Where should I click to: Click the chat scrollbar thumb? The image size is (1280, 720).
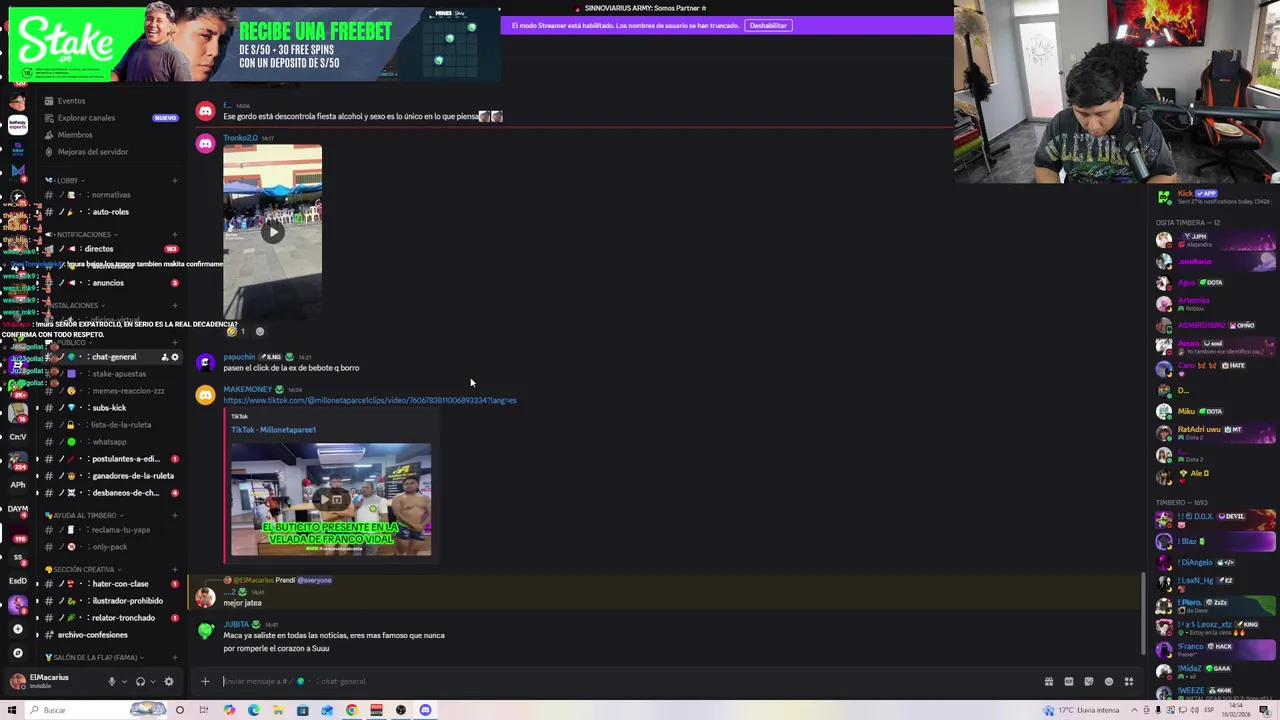pos(1143,613)
